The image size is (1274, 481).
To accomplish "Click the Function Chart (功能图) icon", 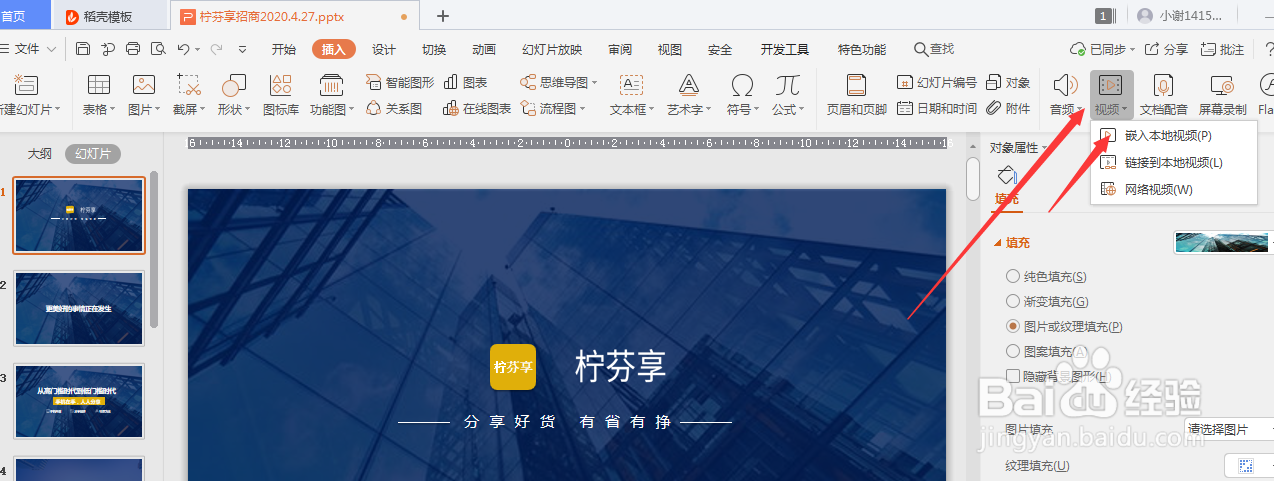I will pyautogui.click(x=331, y=85).
